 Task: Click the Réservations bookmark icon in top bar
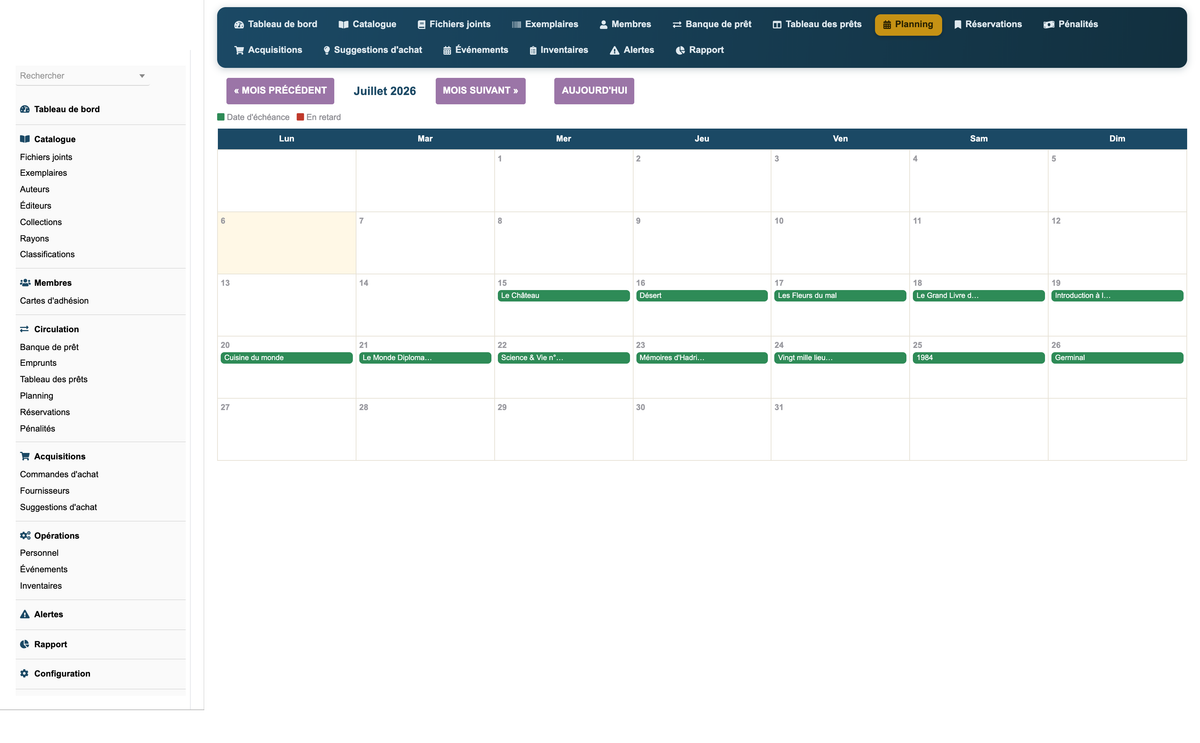[x=957, y=25]
